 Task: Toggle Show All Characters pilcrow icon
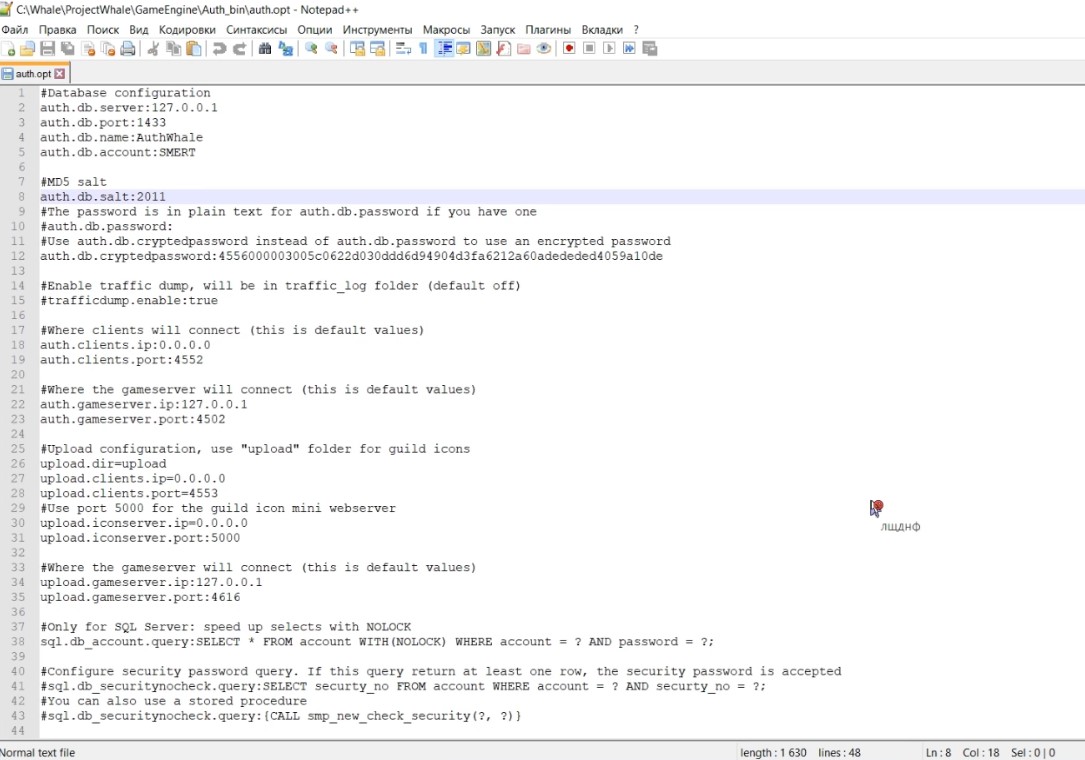coord(423,48)
